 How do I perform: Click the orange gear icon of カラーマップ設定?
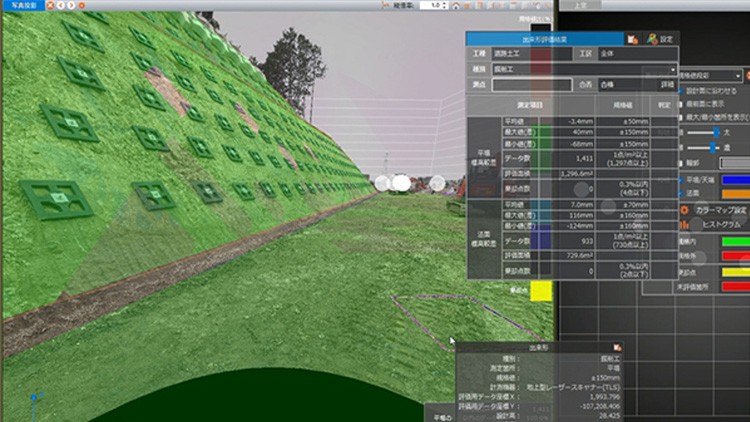pyautogui.click(x=684, y=210)
